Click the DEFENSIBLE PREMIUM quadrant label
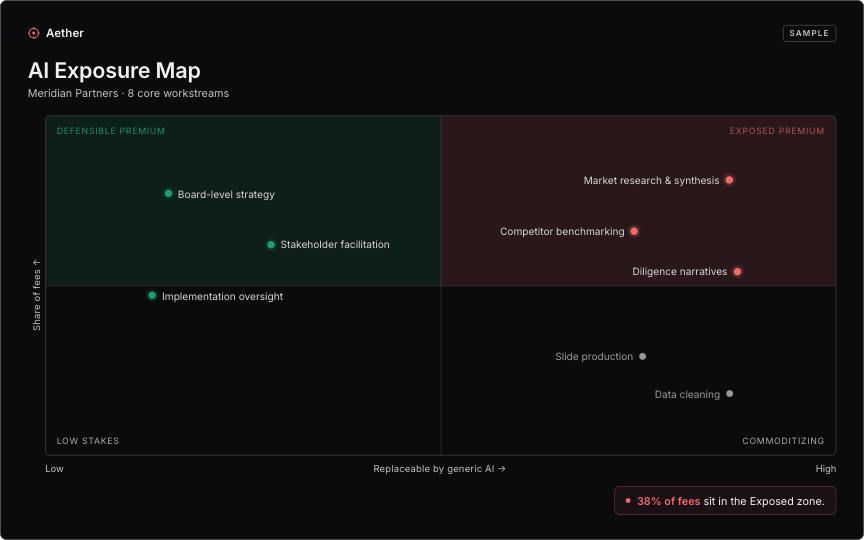 [111, 131]
